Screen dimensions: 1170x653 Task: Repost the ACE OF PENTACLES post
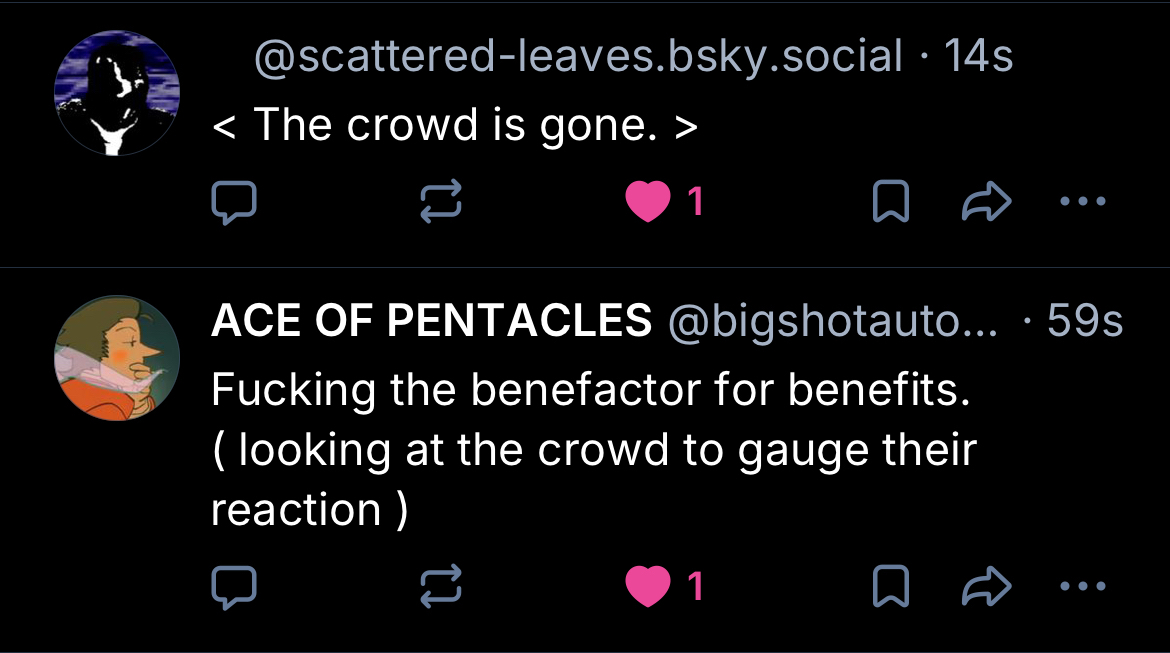click(440, 586)
